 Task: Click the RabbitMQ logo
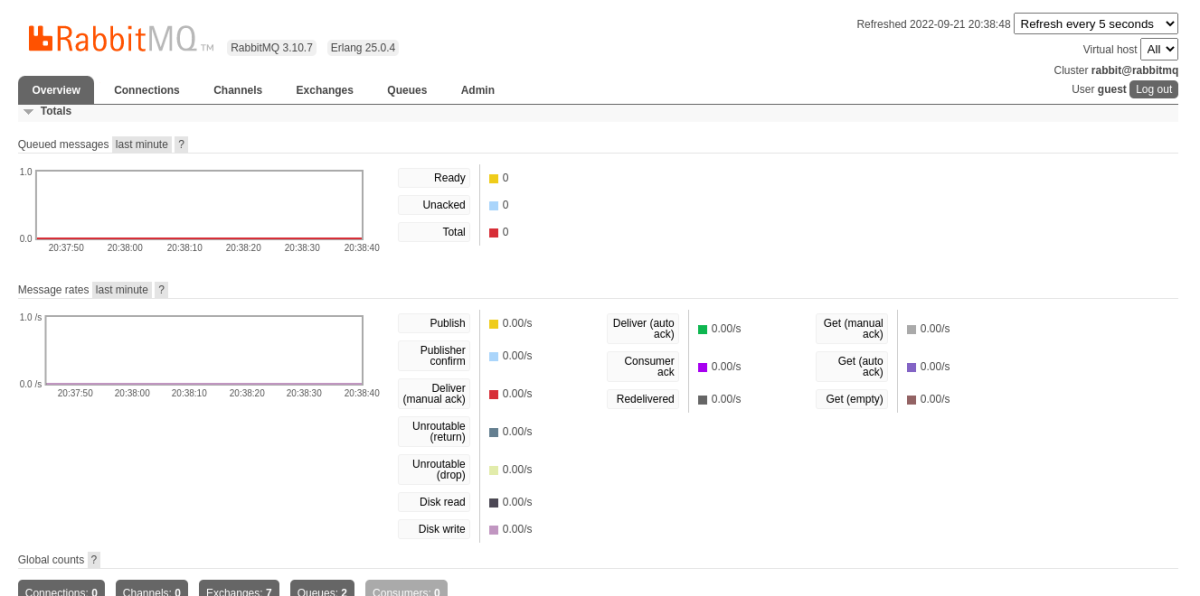[x=121, y=40]
